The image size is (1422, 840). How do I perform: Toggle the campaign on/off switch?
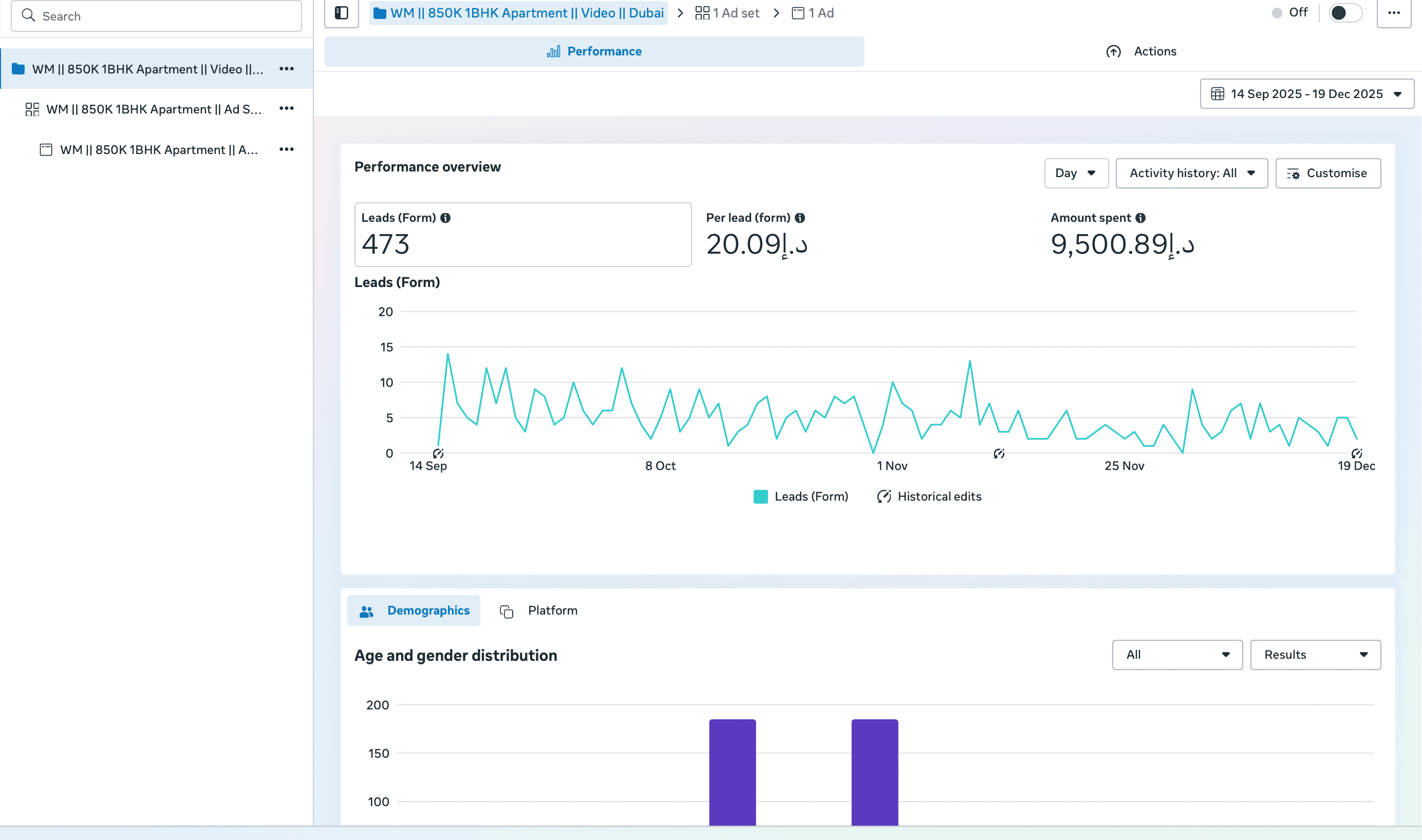pos(1345,13)
